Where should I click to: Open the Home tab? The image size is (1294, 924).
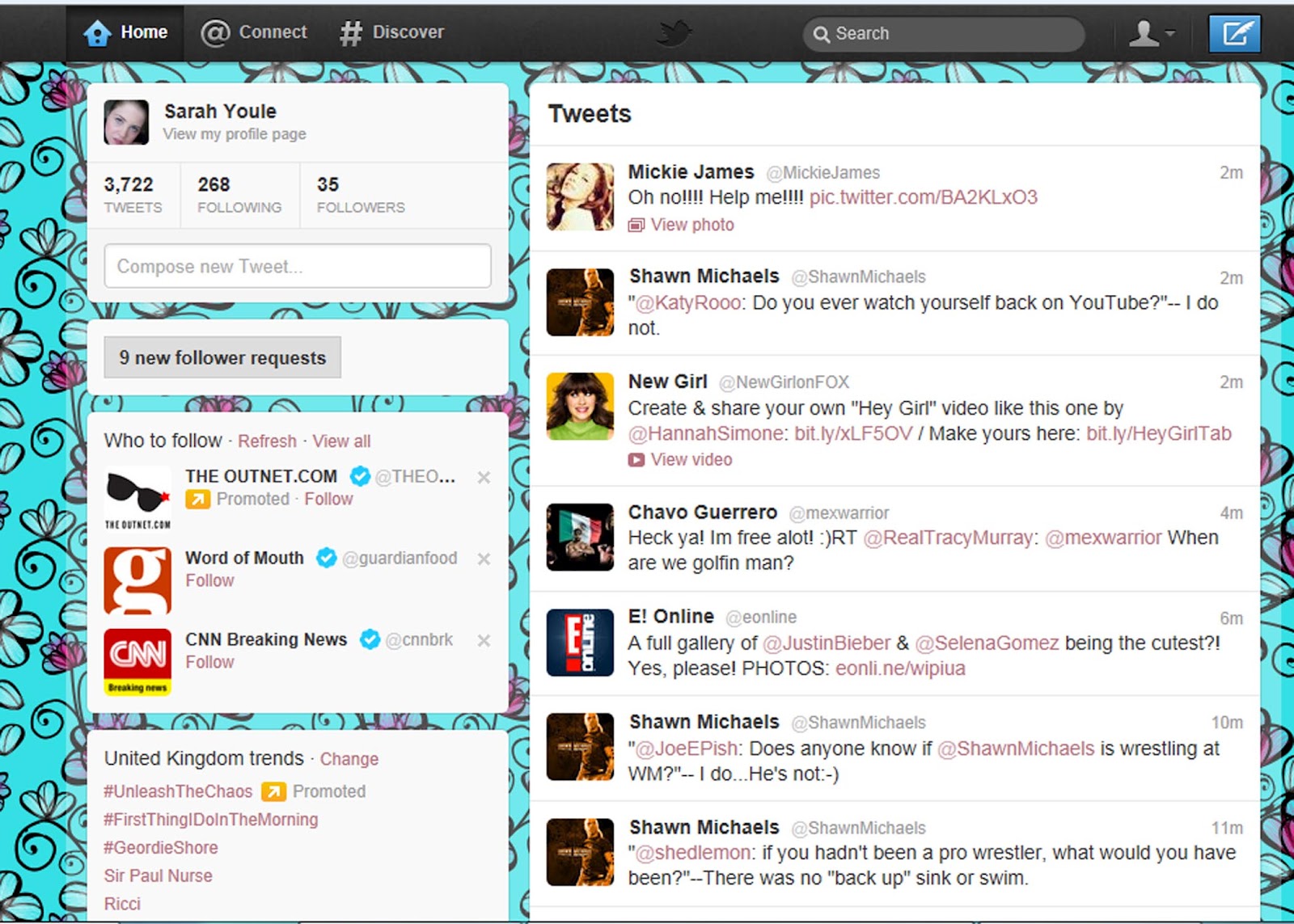coord(125,32)
